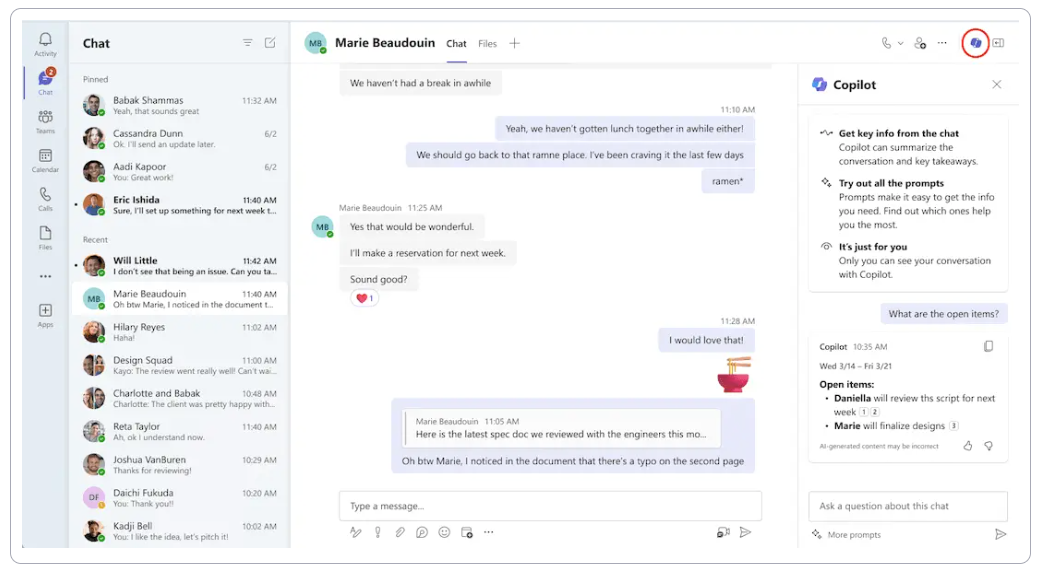This screenshot has height=576, width=1053.
Task: Record a video clip in the compose bar
Action: [722, 532]
